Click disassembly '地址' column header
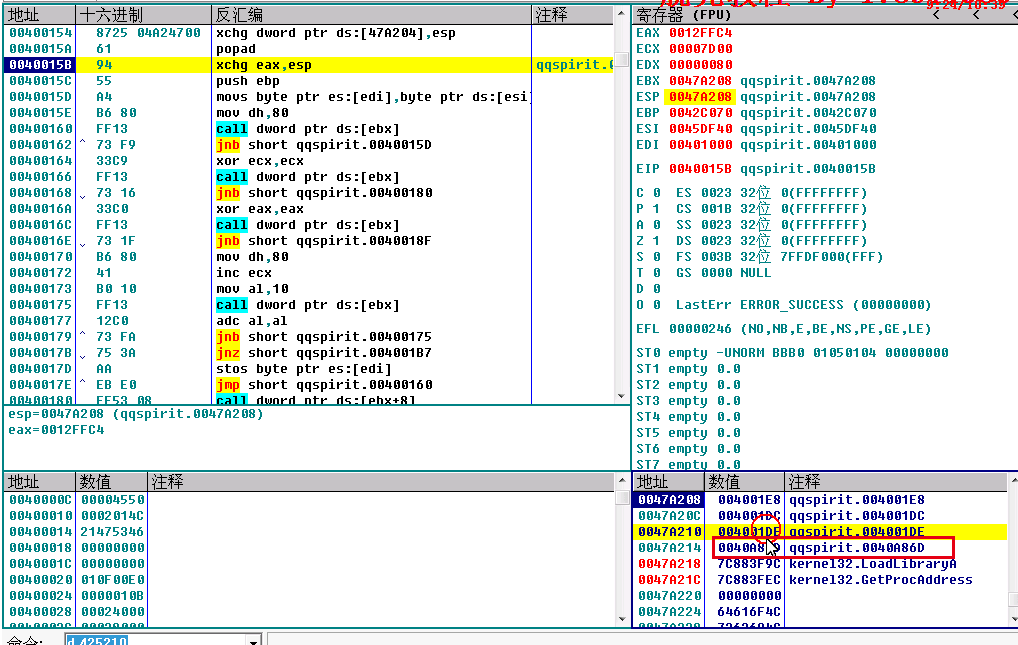Viewport: 1018px width, 645px height. (40, 14)
